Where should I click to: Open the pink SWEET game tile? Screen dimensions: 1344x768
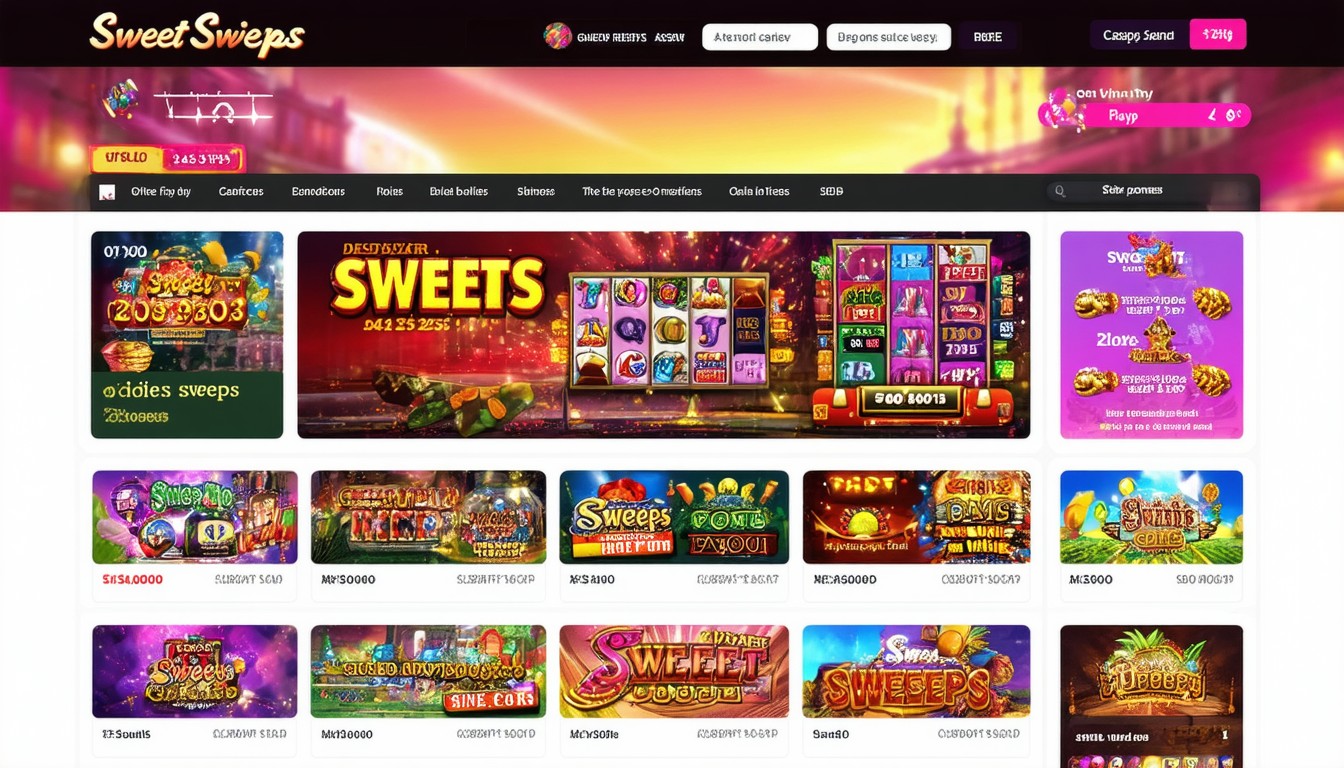tap(674, 671)
